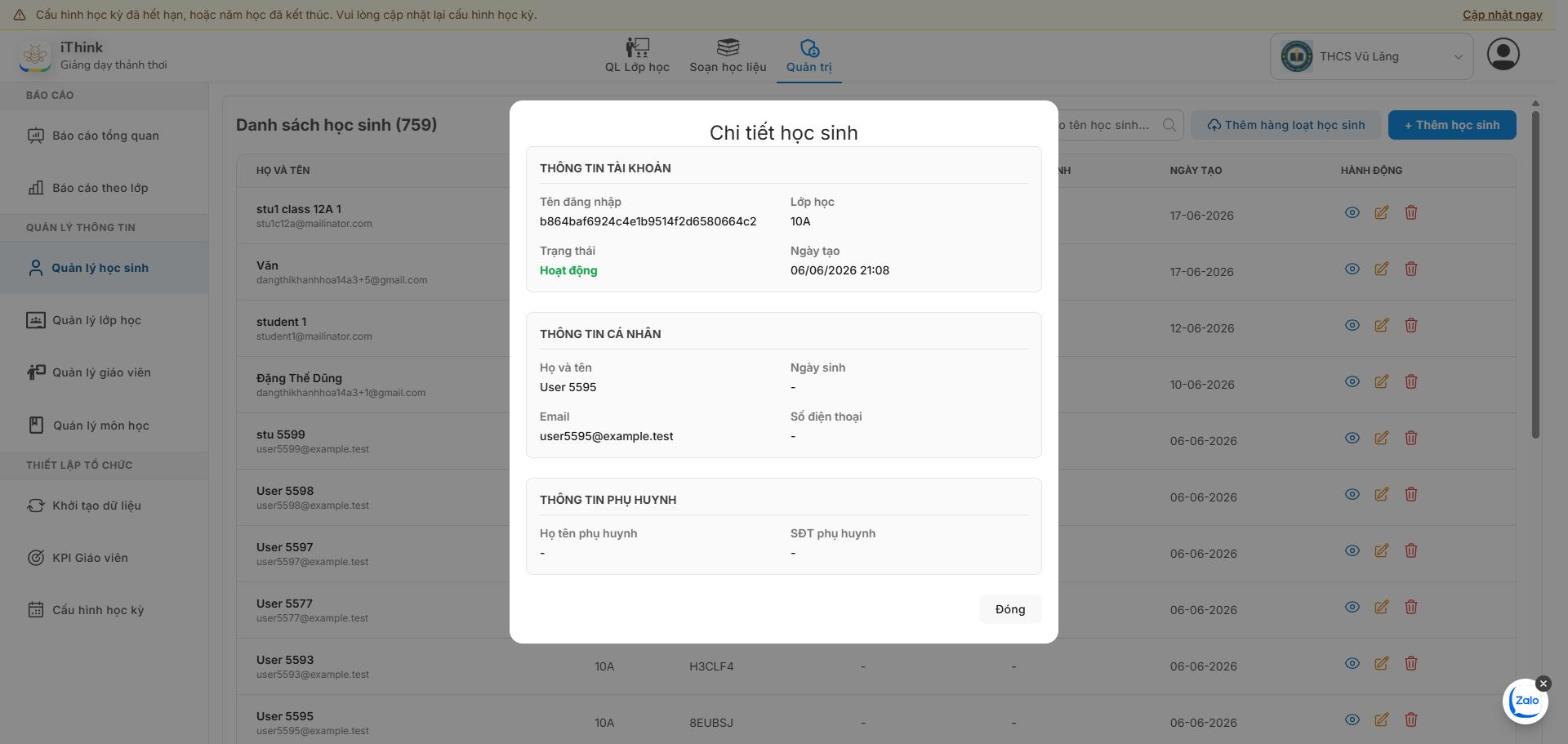The width and height of the screenshot is (1568, 744).
Task: Select the Quản trị tab
Action: 809,56
